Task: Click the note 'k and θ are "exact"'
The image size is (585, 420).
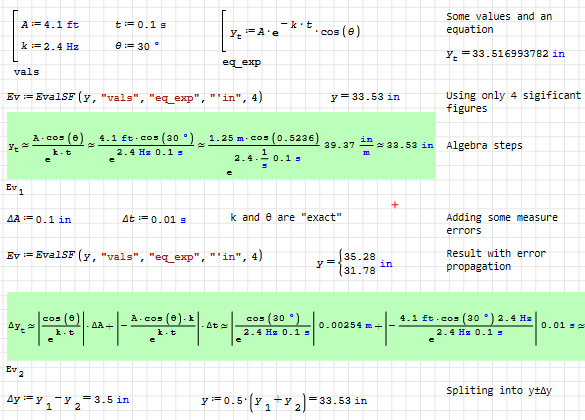Action: (286, 217)
